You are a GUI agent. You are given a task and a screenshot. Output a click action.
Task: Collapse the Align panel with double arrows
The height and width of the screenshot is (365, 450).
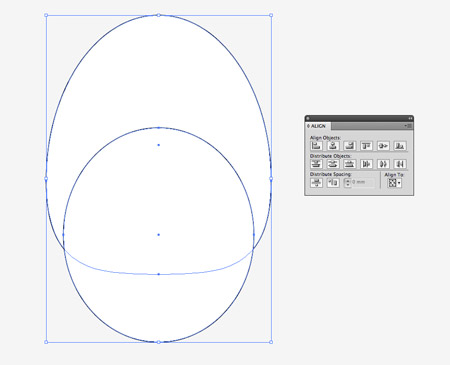pos(410,118)
